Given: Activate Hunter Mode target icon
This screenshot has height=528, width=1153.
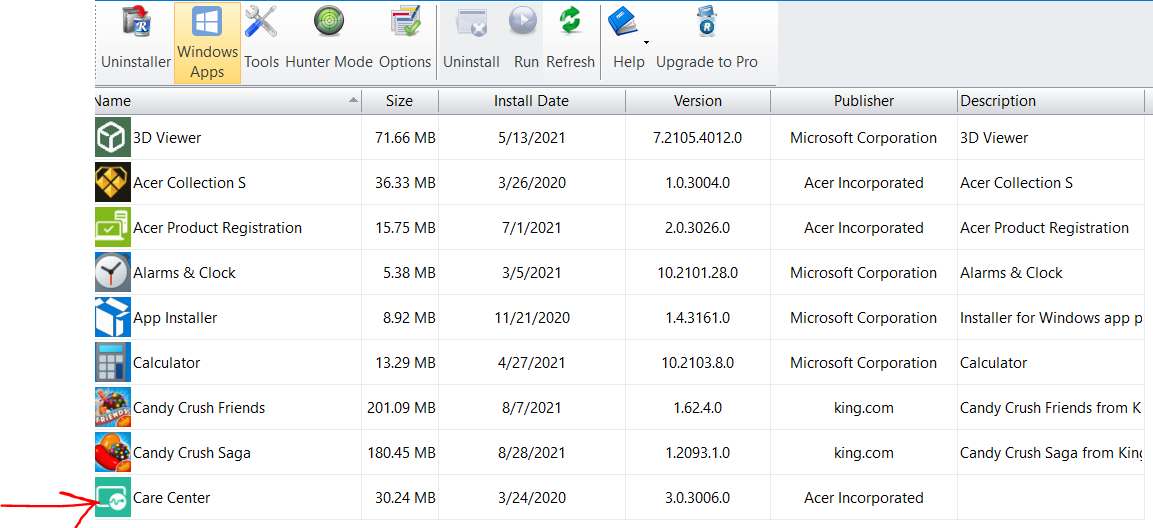Looking at the screenshot, I should click(x=329, y=21).
